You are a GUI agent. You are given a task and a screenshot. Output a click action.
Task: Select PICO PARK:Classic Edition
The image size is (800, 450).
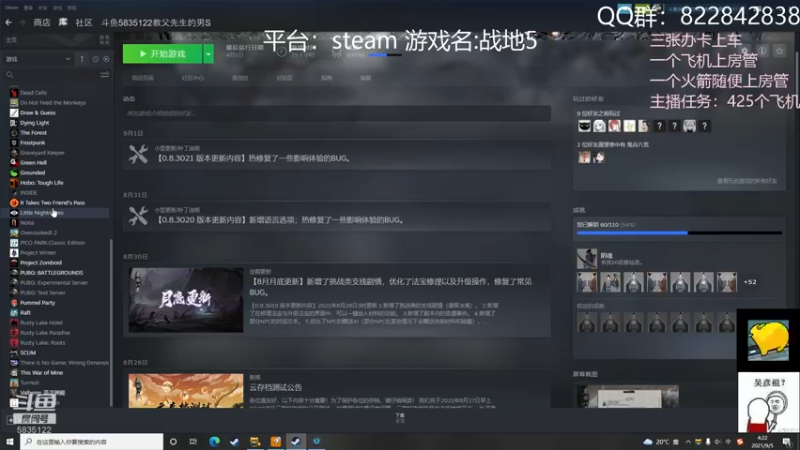[53, 243]
